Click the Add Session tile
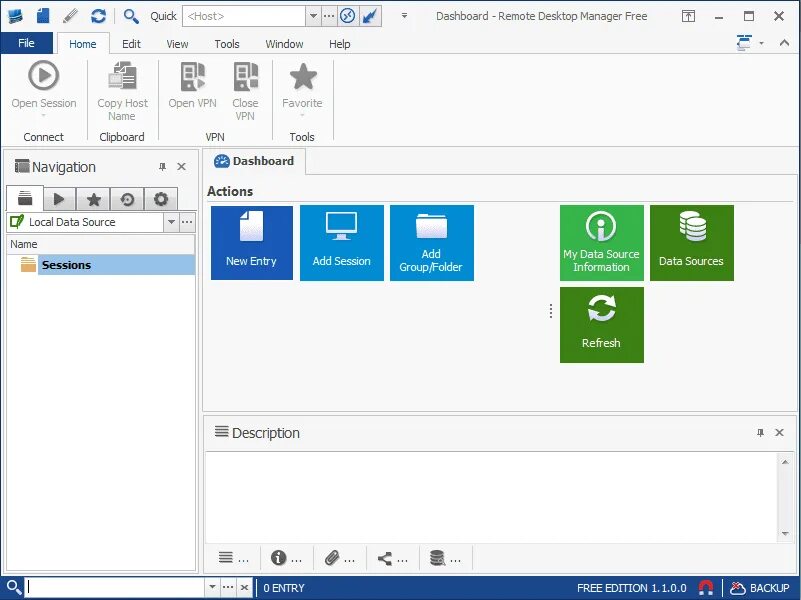This screenshot has width=801, height=600. tap(342, 243)
